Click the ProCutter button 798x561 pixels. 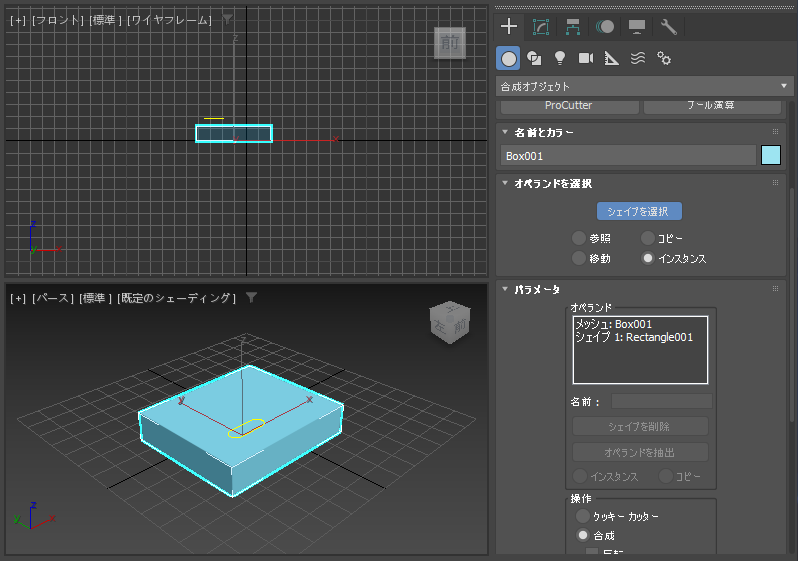point(569,105)
